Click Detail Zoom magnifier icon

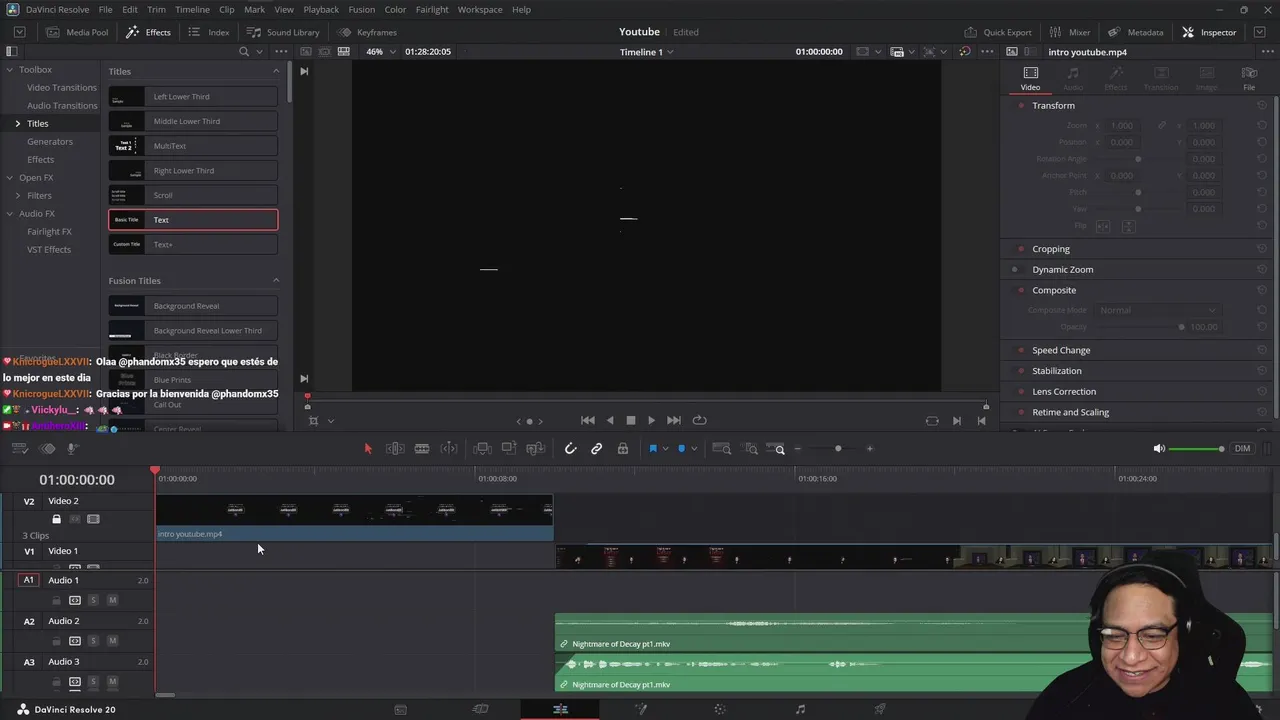pos(750,449)
